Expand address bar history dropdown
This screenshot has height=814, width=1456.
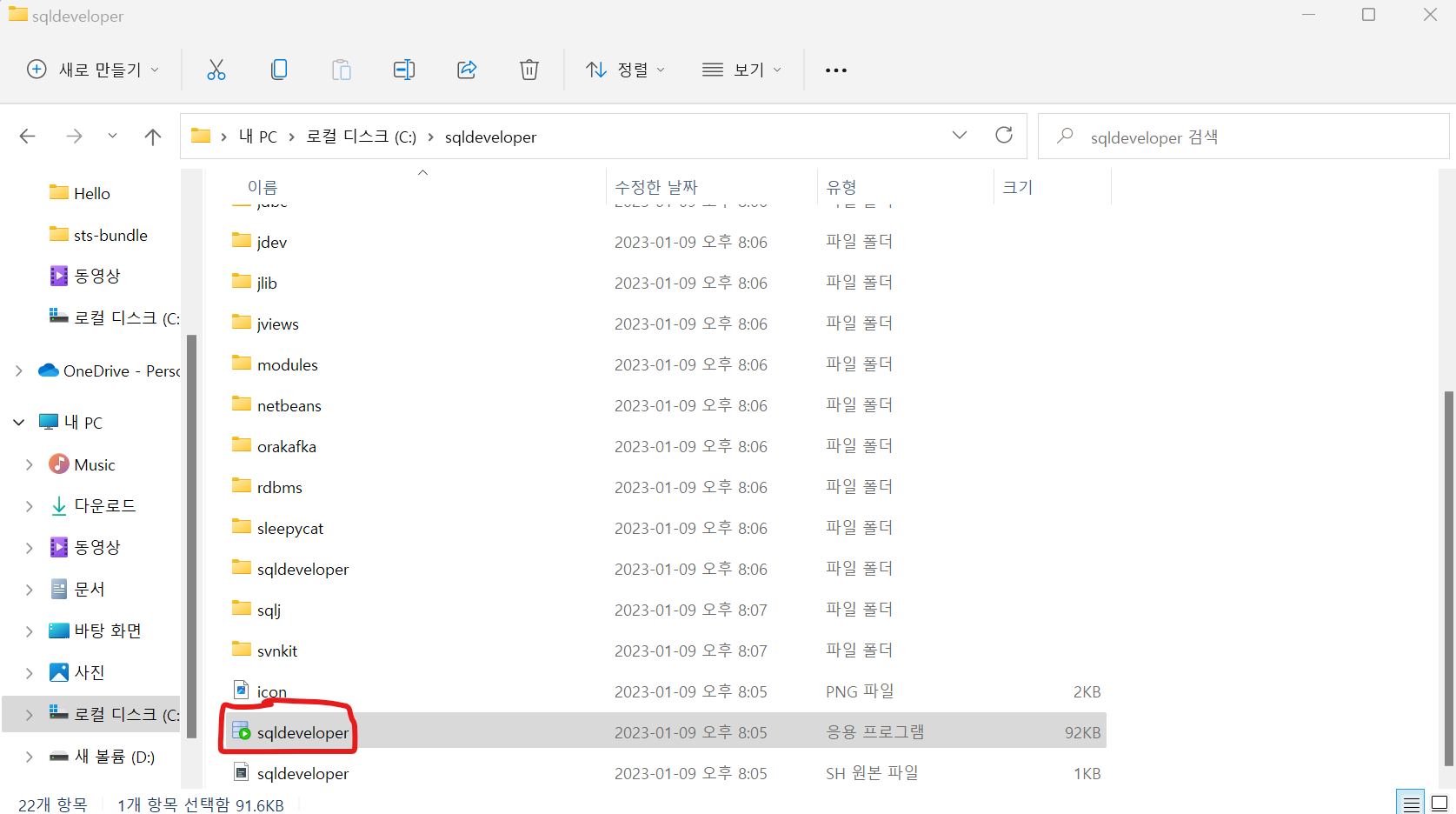tap(960, 135)
